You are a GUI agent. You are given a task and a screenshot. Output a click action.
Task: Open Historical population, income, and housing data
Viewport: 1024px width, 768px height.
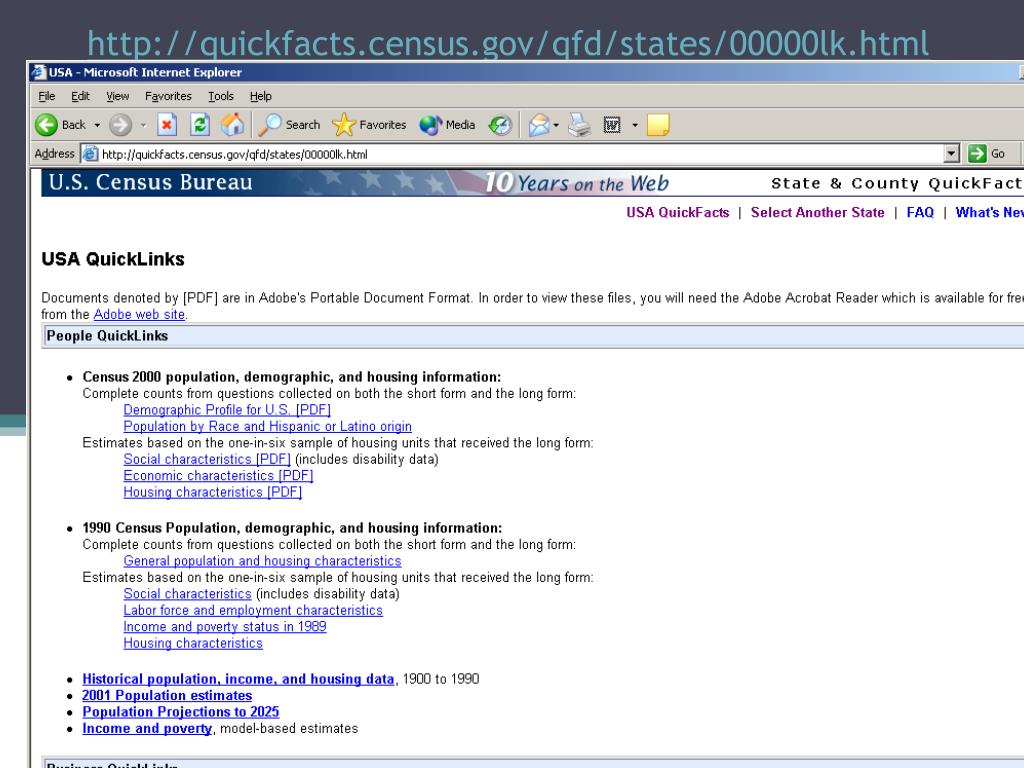click(x=238, y=679)
